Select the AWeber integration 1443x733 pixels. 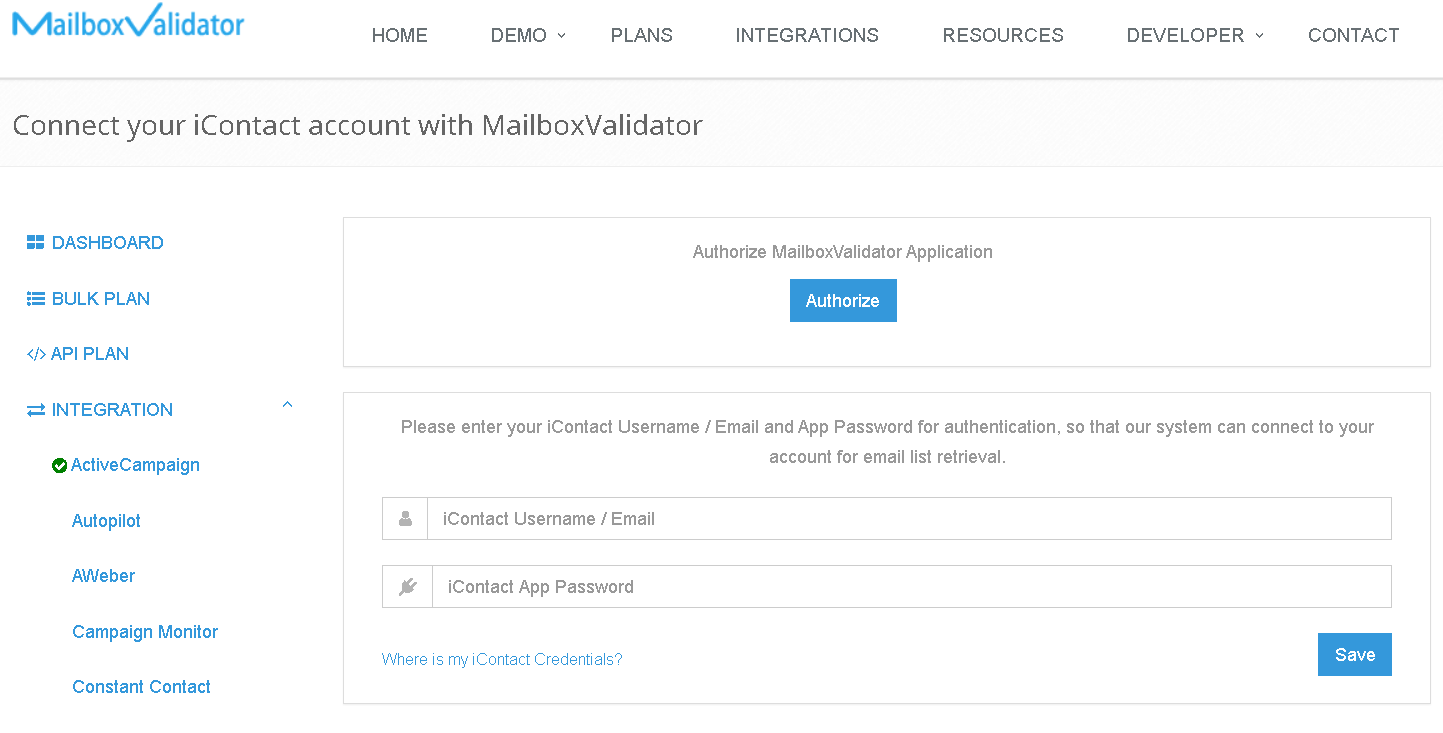point(103,576)
